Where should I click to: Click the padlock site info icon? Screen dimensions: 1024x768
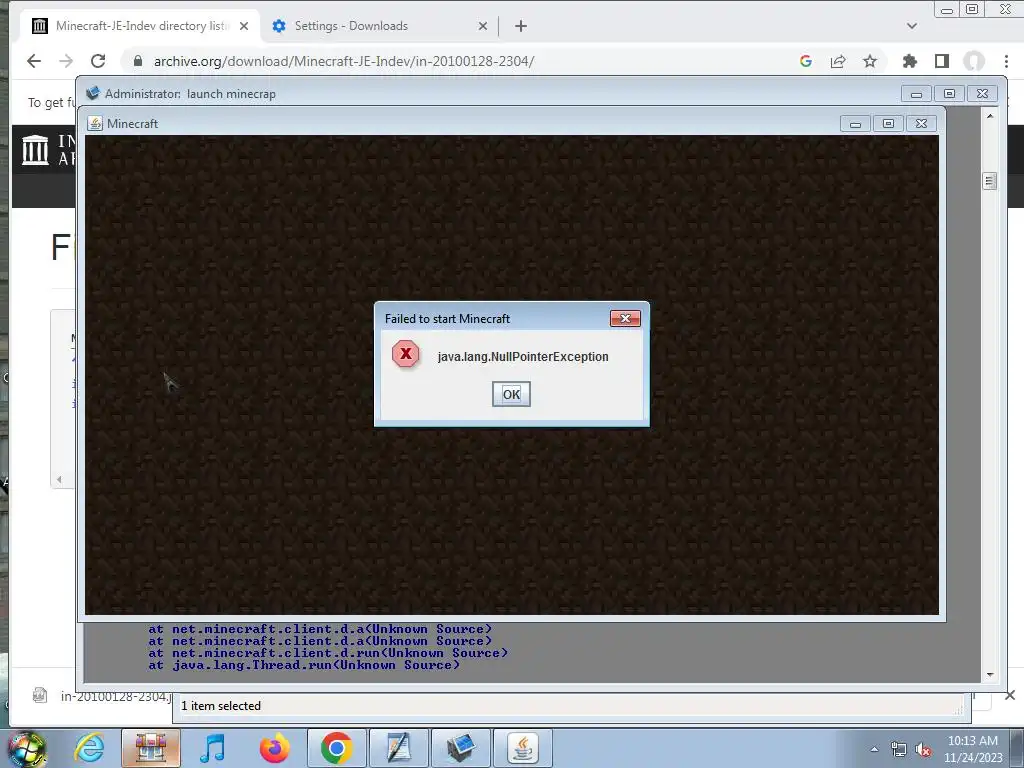click(x=137, y=61)
